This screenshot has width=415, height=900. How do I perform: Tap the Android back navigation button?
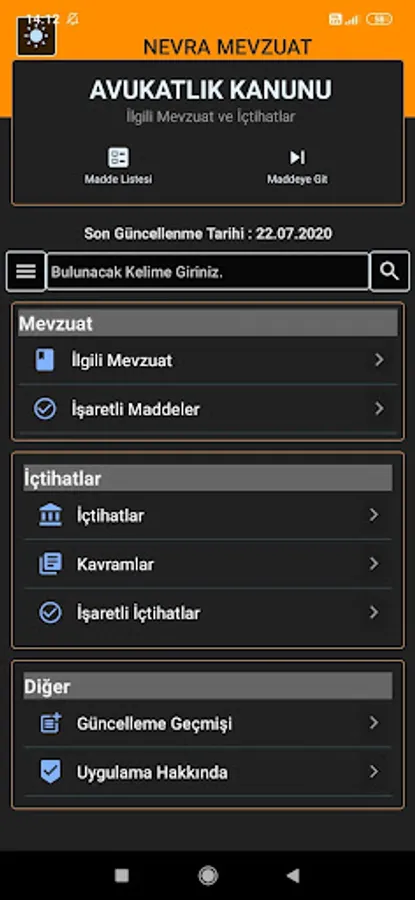click(293, 875)
